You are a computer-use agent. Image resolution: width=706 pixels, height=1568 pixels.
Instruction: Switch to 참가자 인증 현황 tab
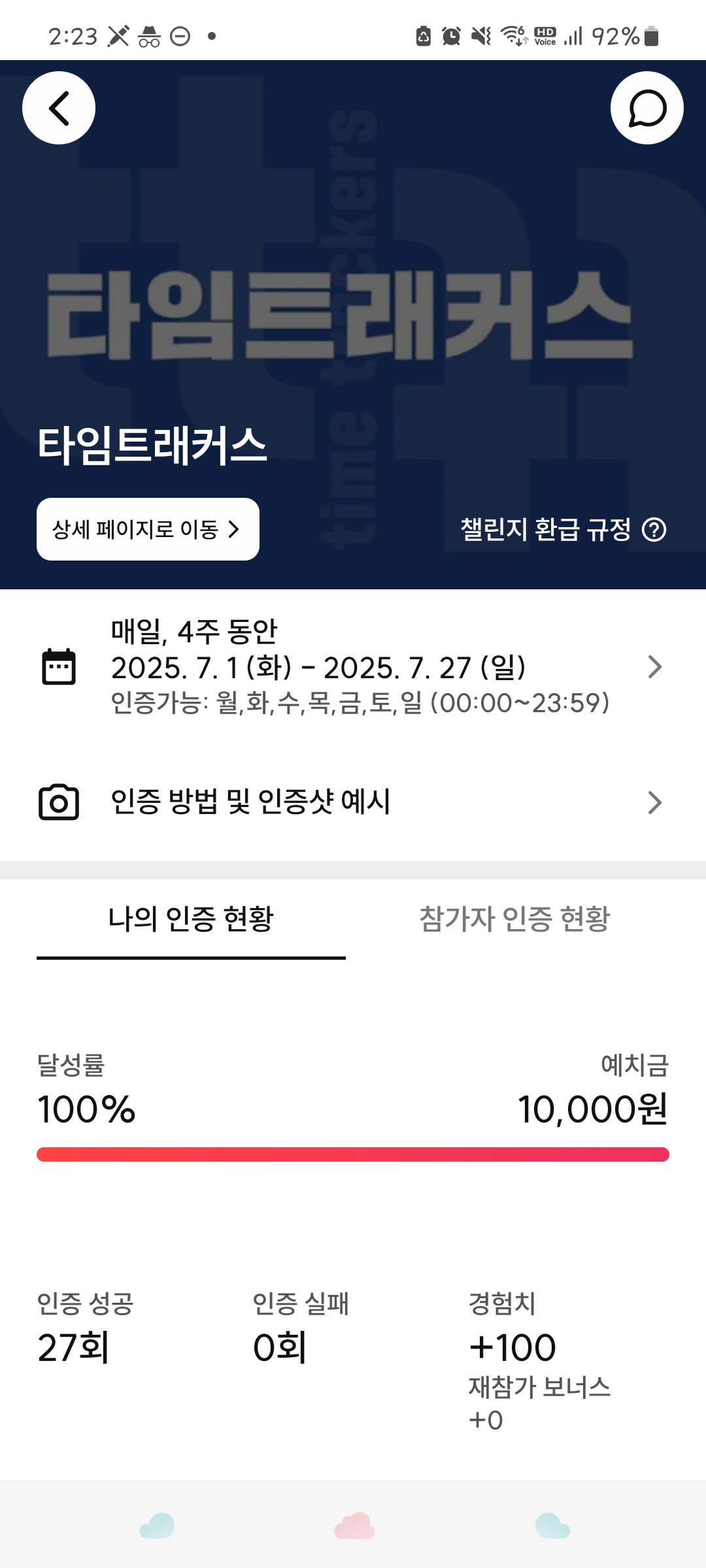514,919
